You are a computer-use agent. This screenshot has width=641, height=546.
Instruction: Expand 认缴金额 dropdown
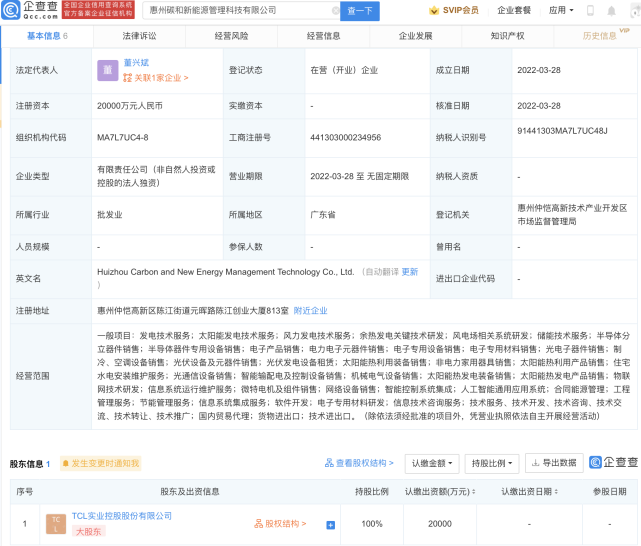click(432, 463)
